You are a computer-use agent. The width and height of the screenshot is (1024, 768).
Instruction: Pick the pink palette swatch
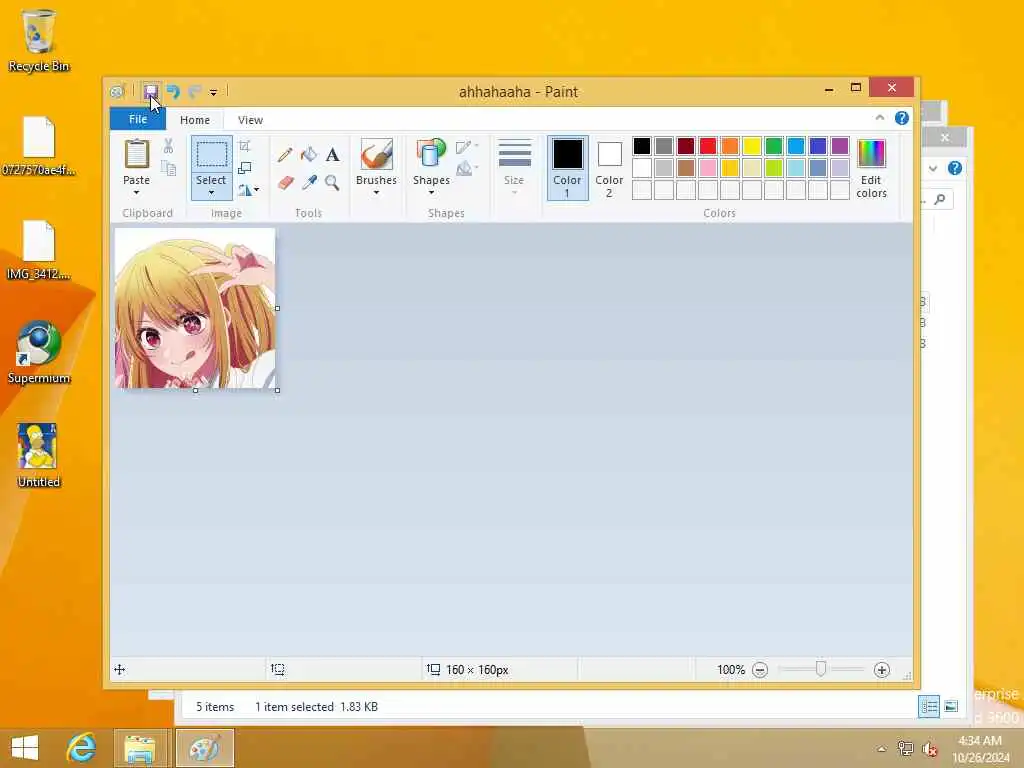(x=708, y=168)
